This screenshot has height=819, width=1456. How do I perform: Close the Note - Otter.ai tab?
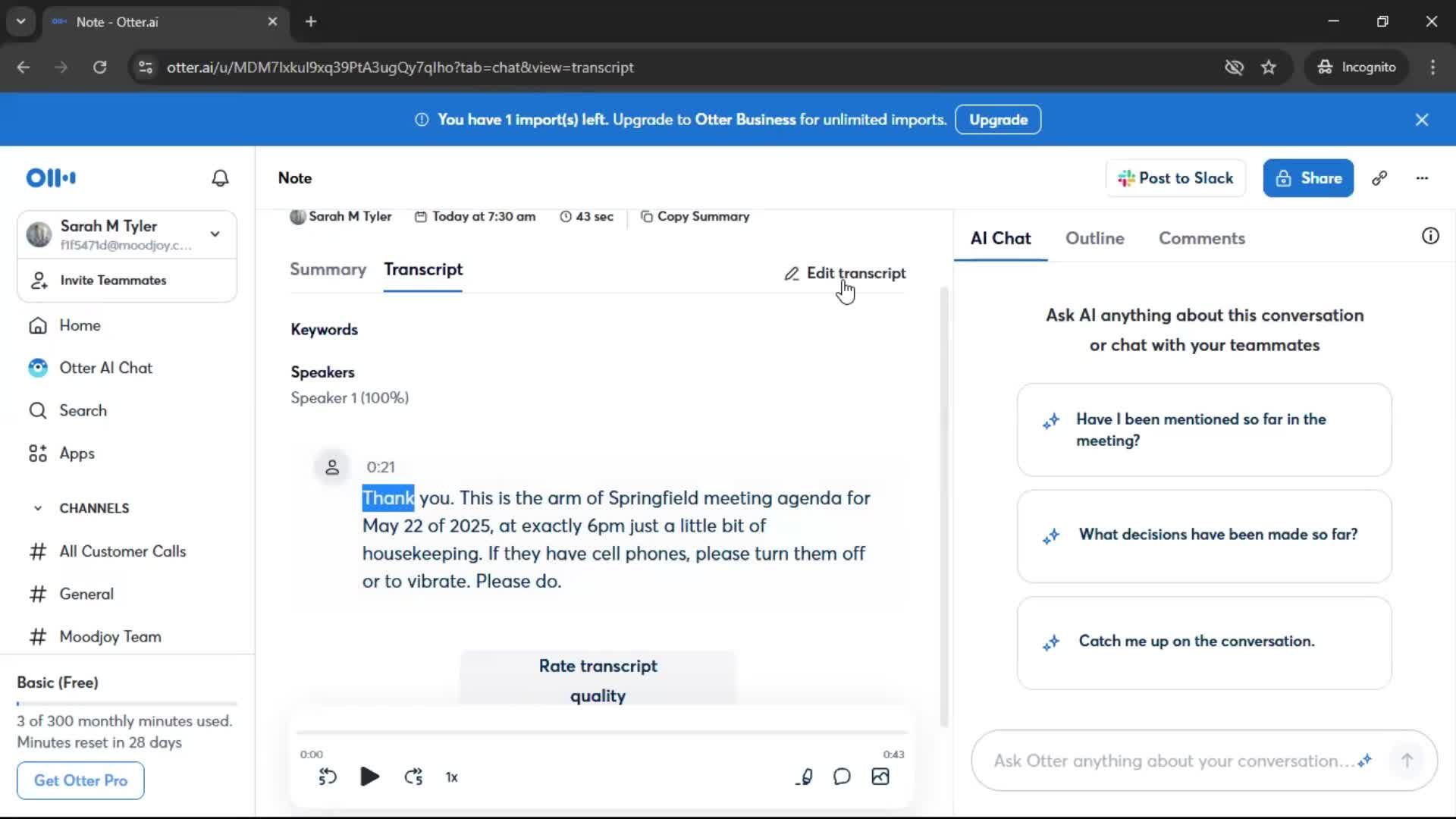272,22
